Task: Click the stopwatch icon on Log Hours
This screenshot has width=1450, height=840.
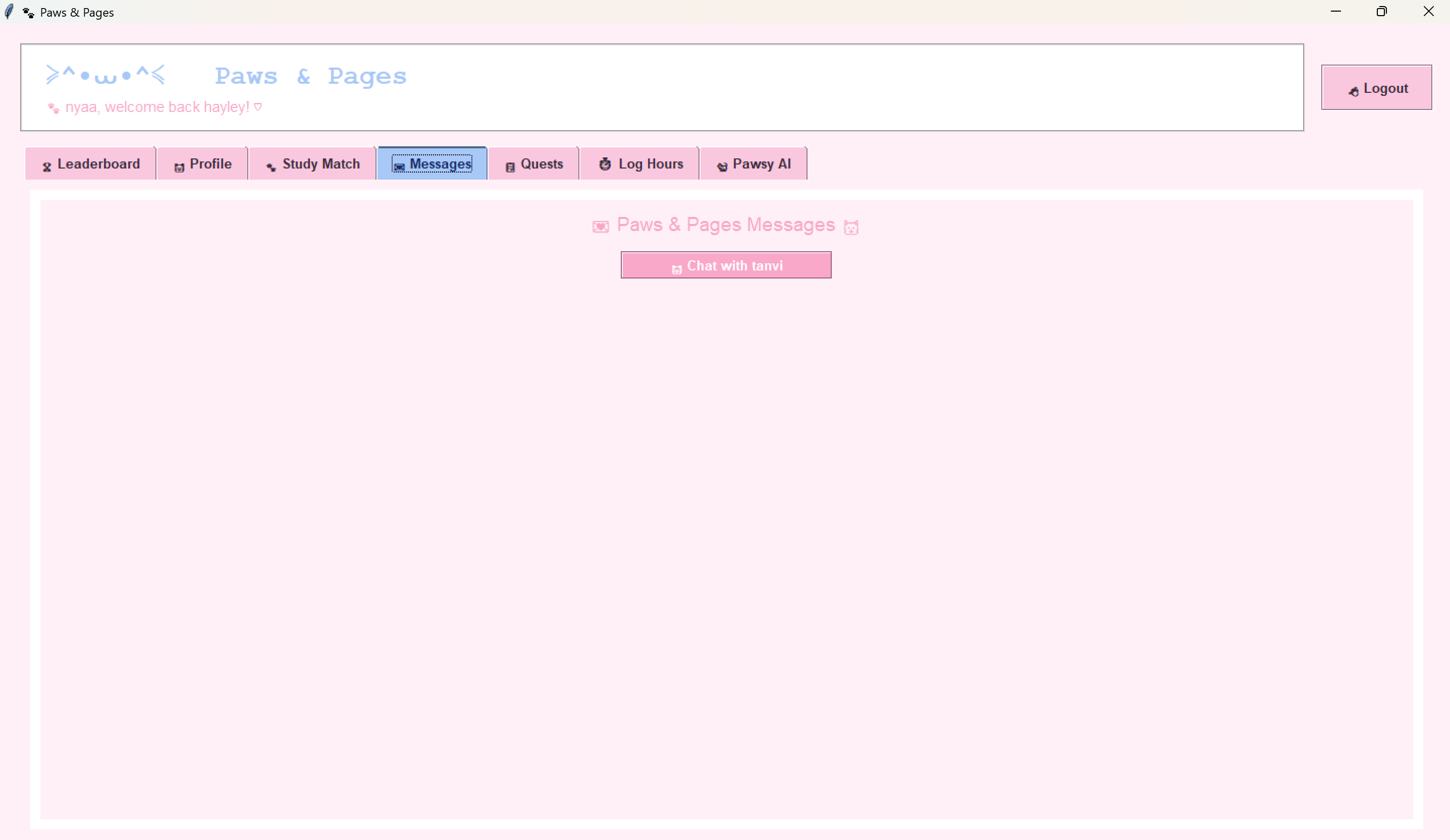Action: point(605,164)
